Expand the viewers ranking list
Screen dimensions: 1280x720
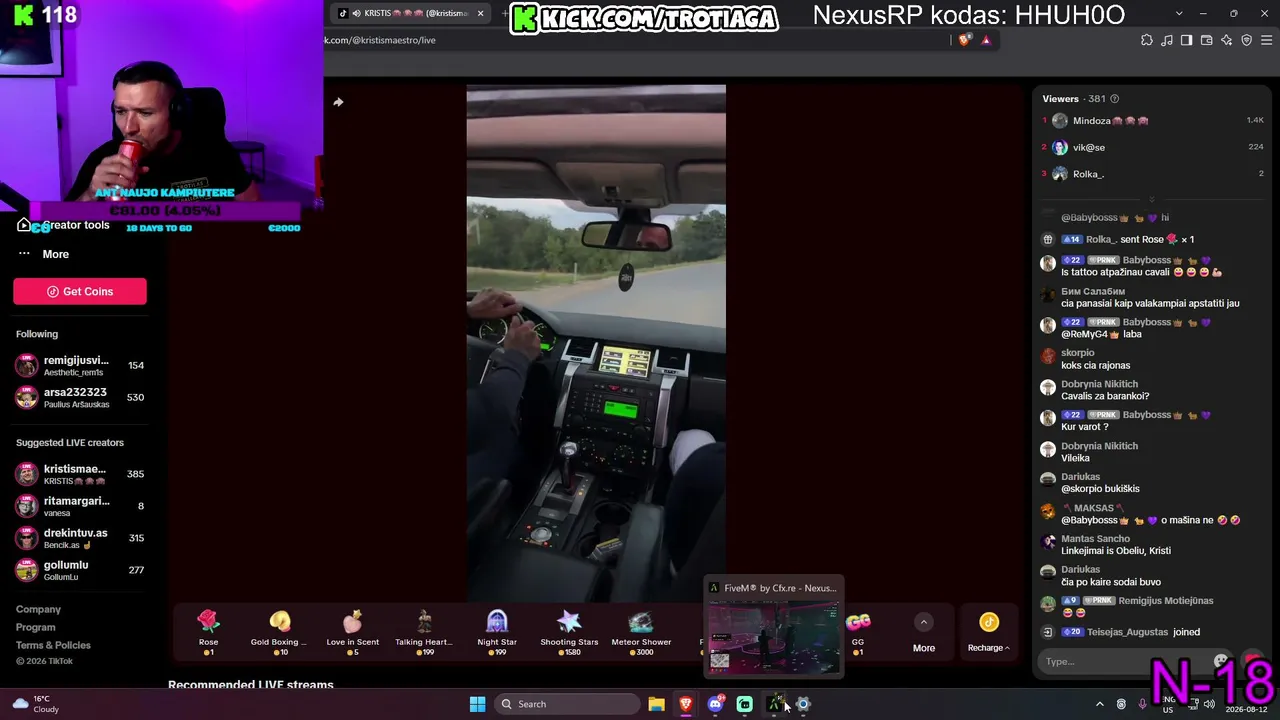(1151, 200)
